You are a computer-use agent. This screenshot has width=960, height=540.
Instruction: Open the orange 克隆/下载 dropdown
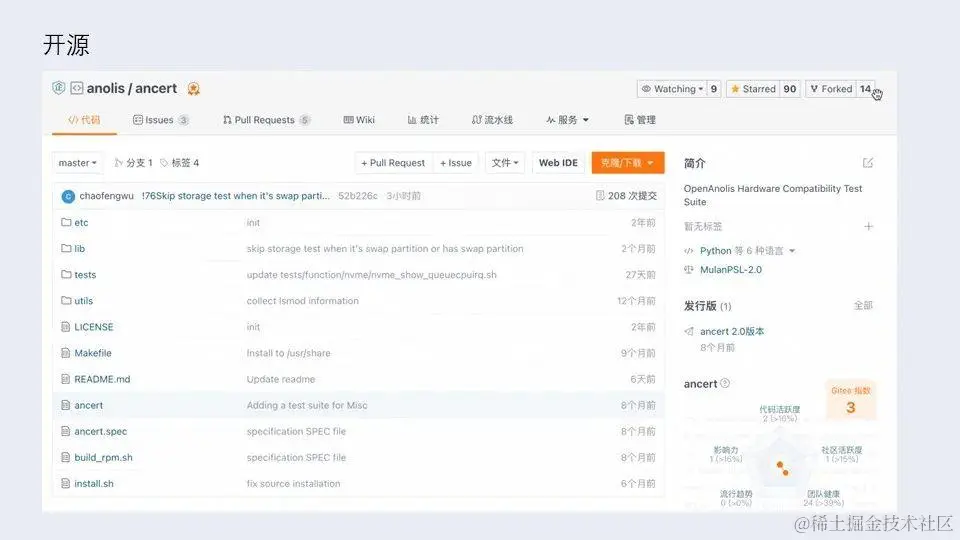click(x=628, y=163)
